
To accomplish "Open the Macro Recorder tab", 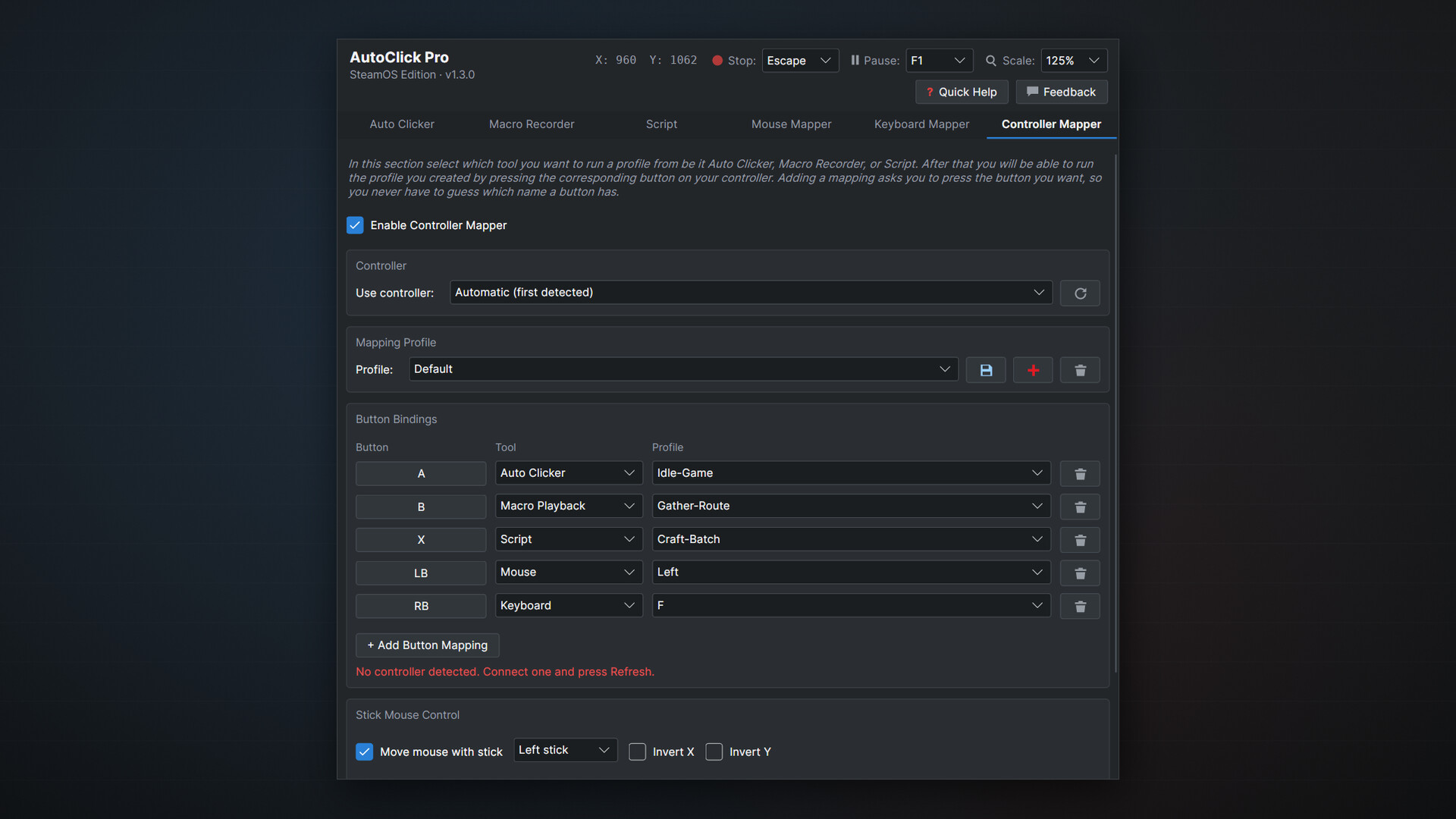I will [532, 124].
